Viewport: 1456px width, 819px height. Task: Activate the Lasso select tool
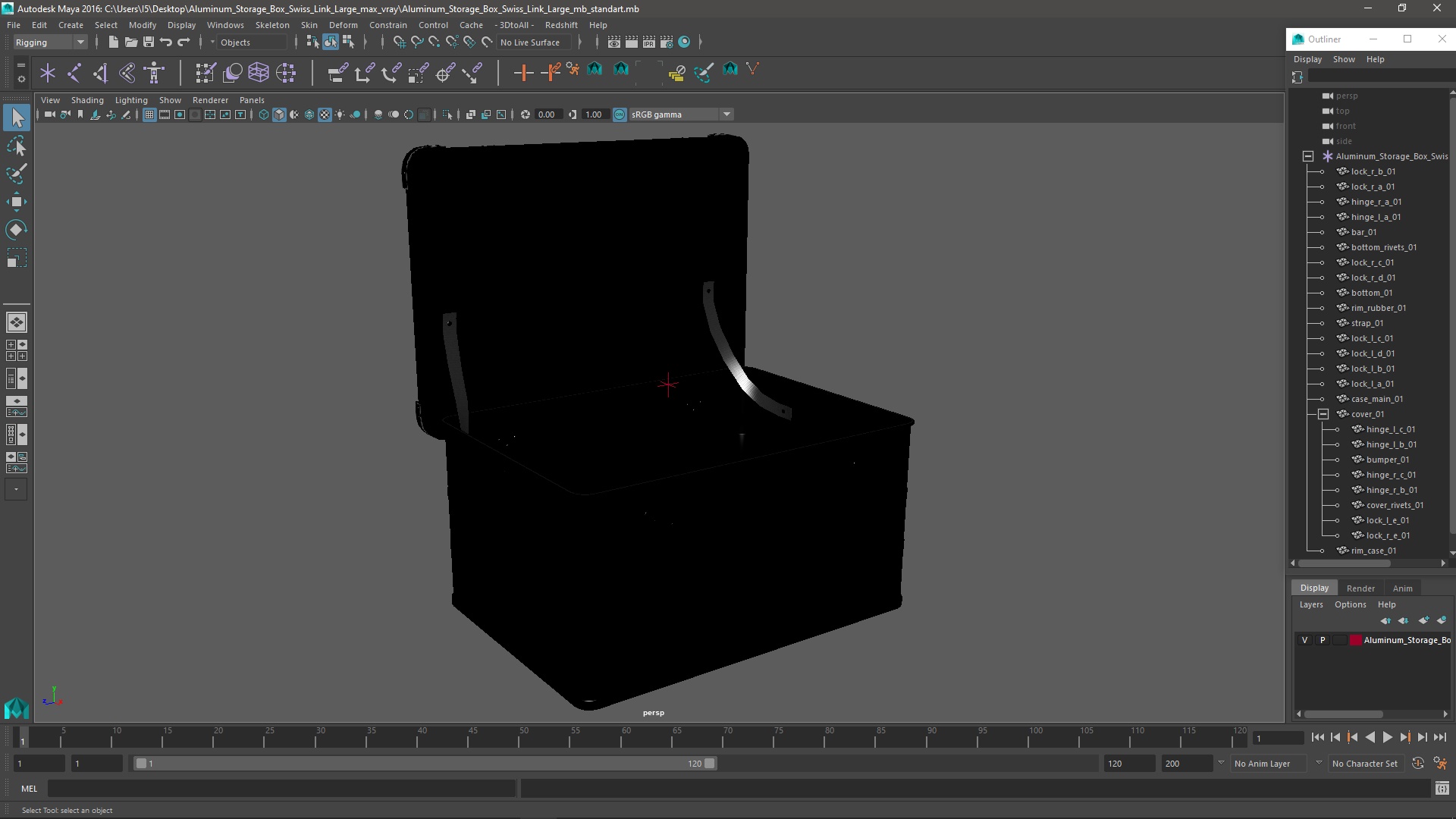[x=17, y=146]
